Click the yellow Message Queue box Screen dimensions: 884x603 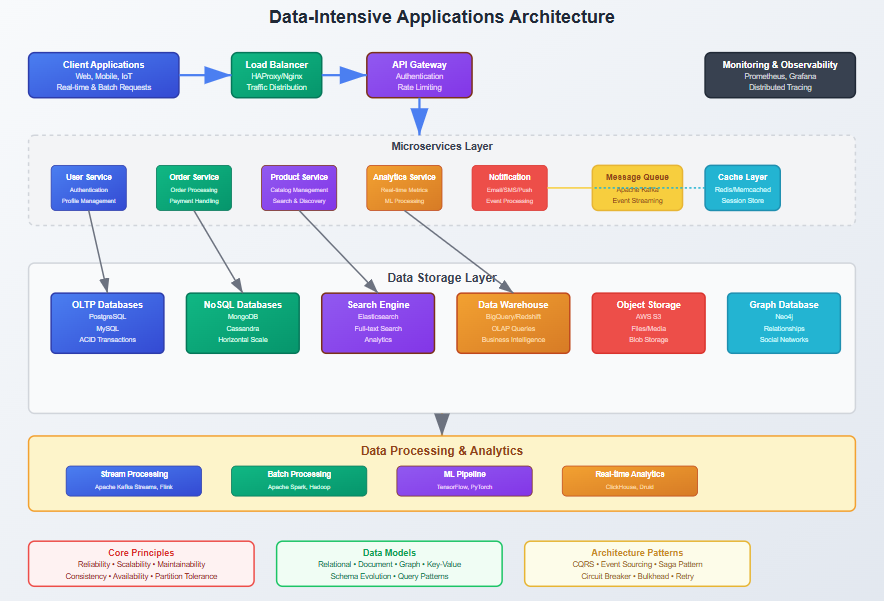tap(637, 188)
